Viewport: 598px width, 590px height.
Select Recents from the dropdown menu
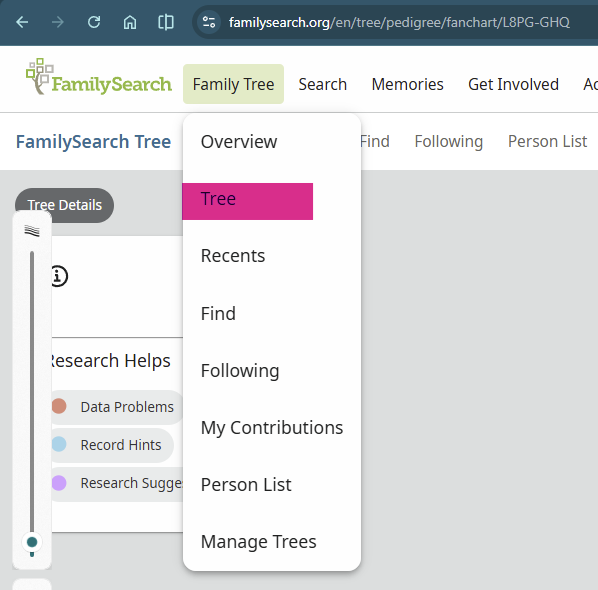233,256
